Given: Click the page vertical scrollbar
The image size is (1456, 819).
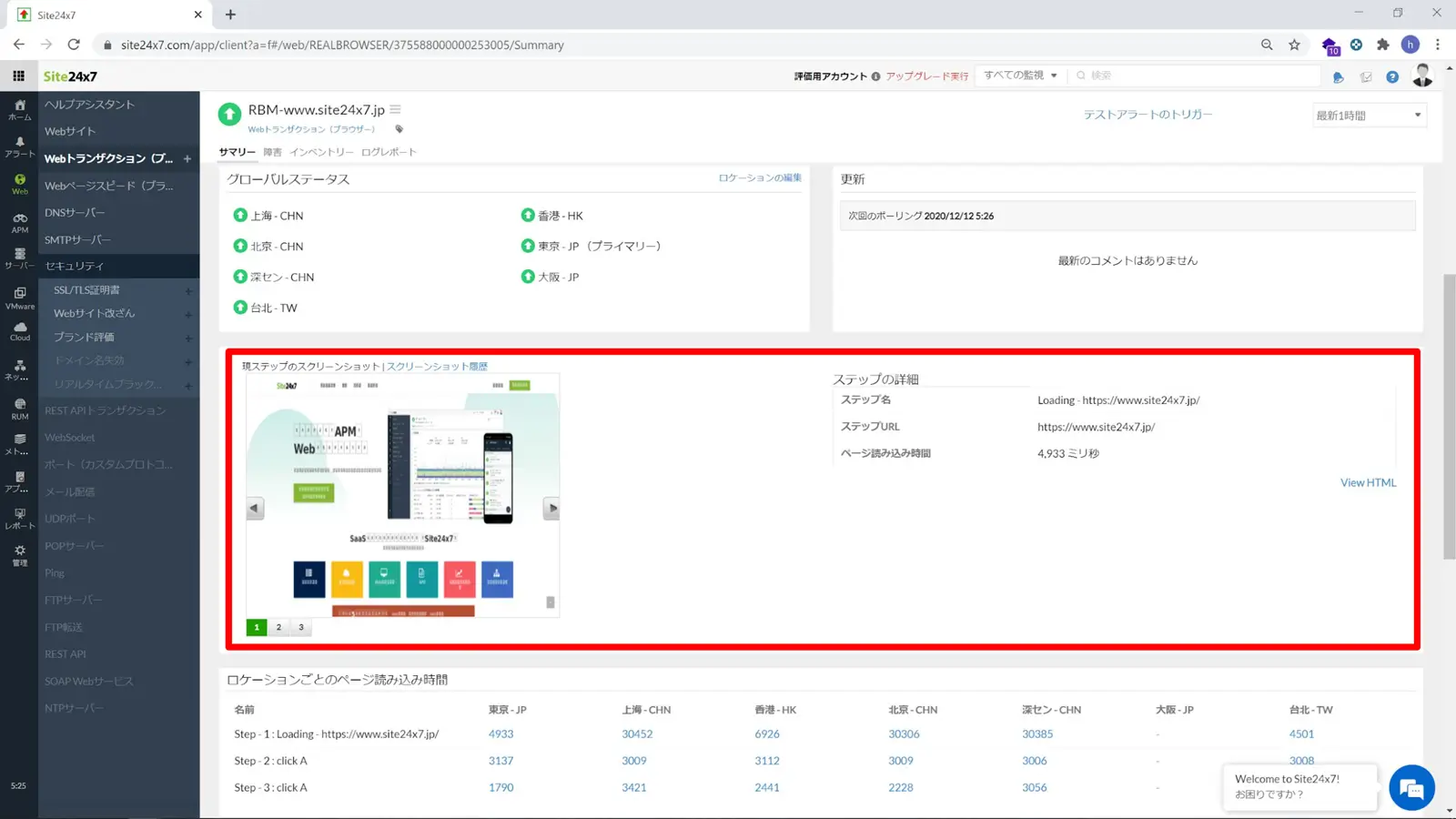Looking at the screenshot, I should [1449, 417].
